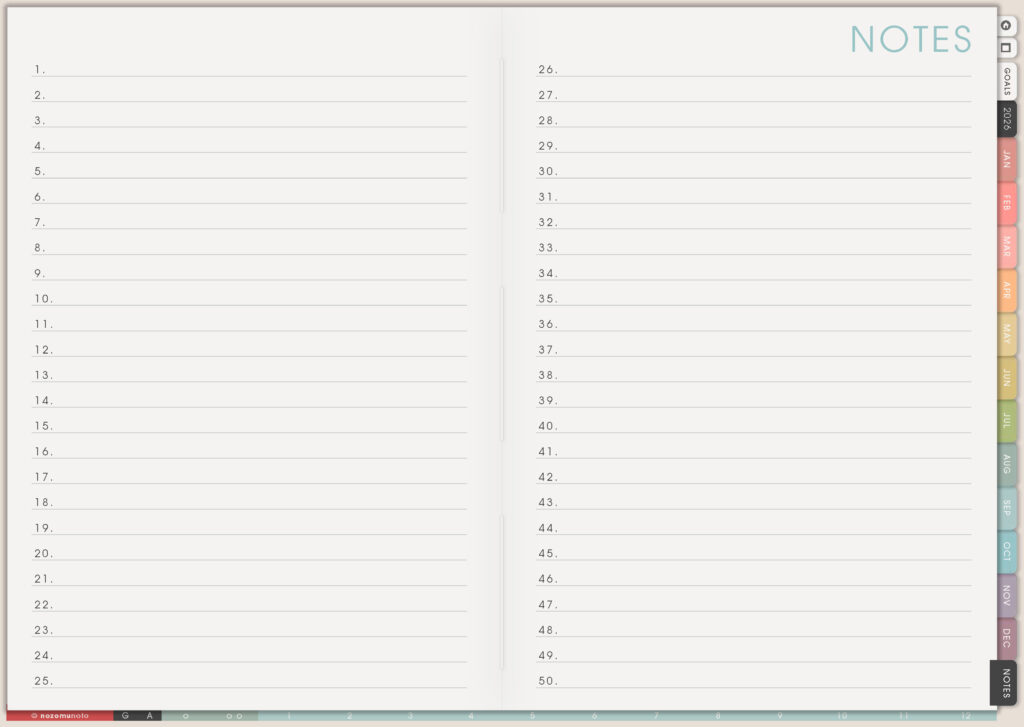The image size is (1024, 727).
Task: Click the G button in bottom bar
Action: tap(126, 716)
